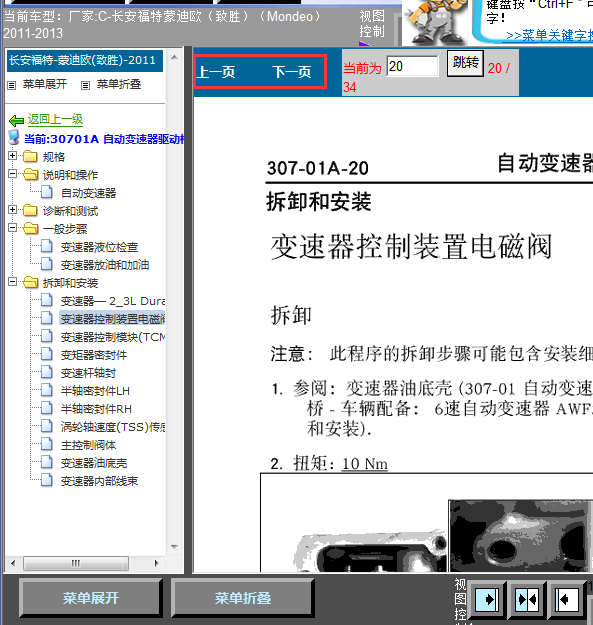
Task: Open 变速器— 2_3L Dura document
Action: tap(113, 301)
